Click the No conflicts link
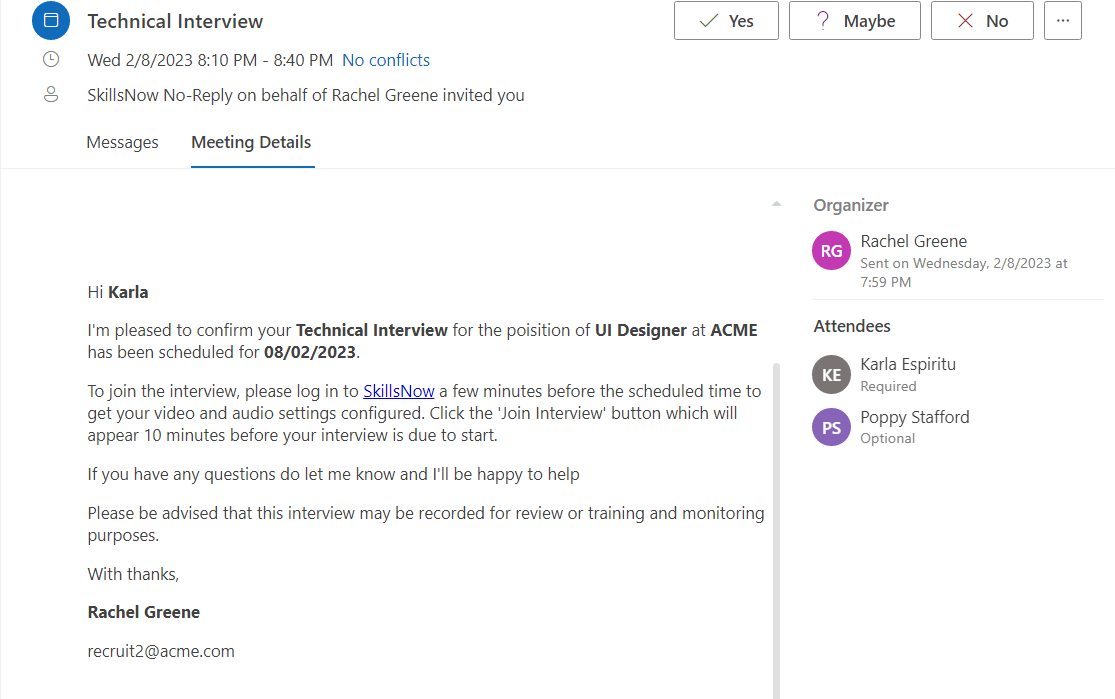The width and height of the screenshot is (1115, 699). click(386, 60)
